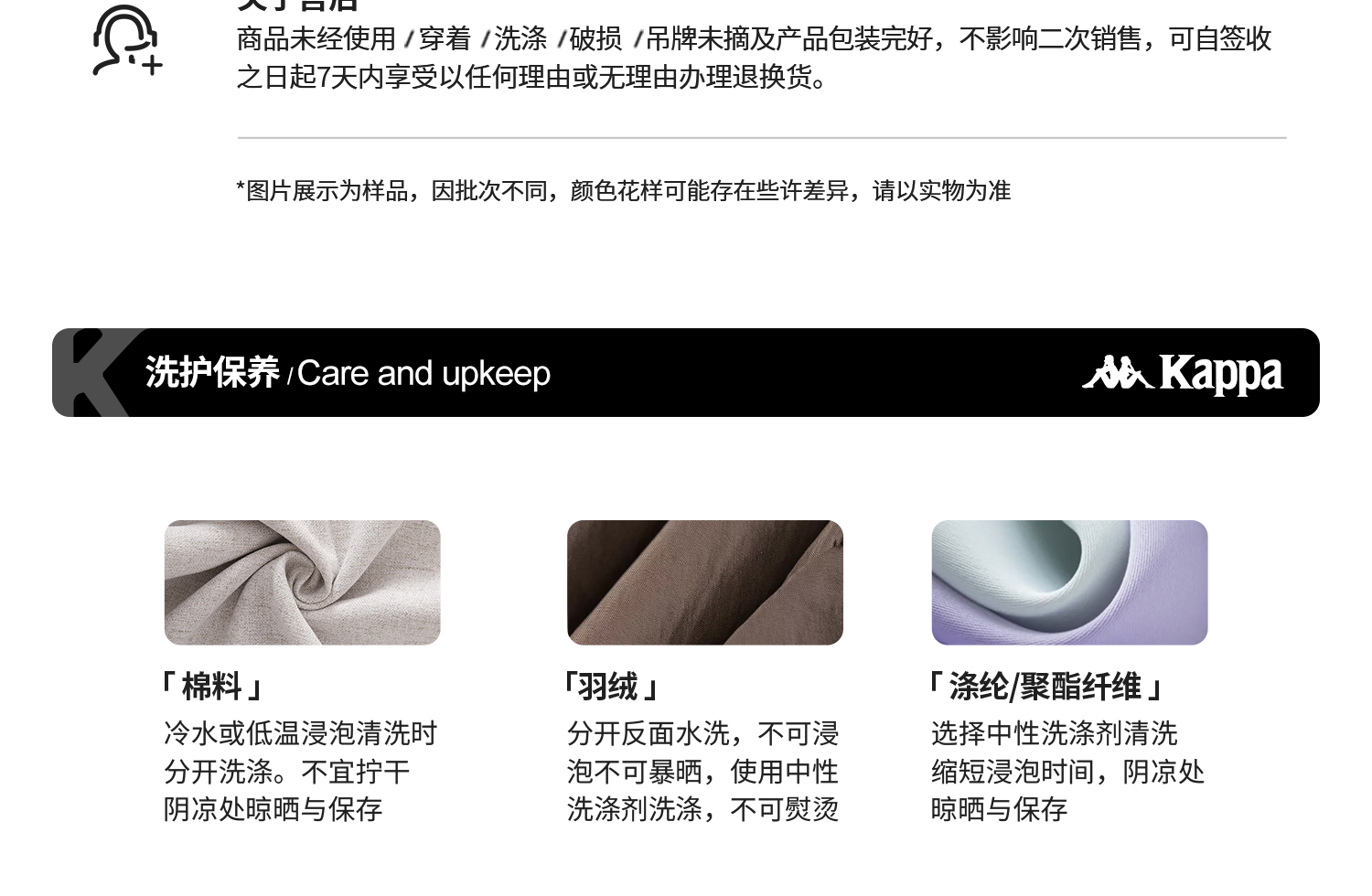
Task: Click the customer service headset icon
Action: [x=127, y=40]
